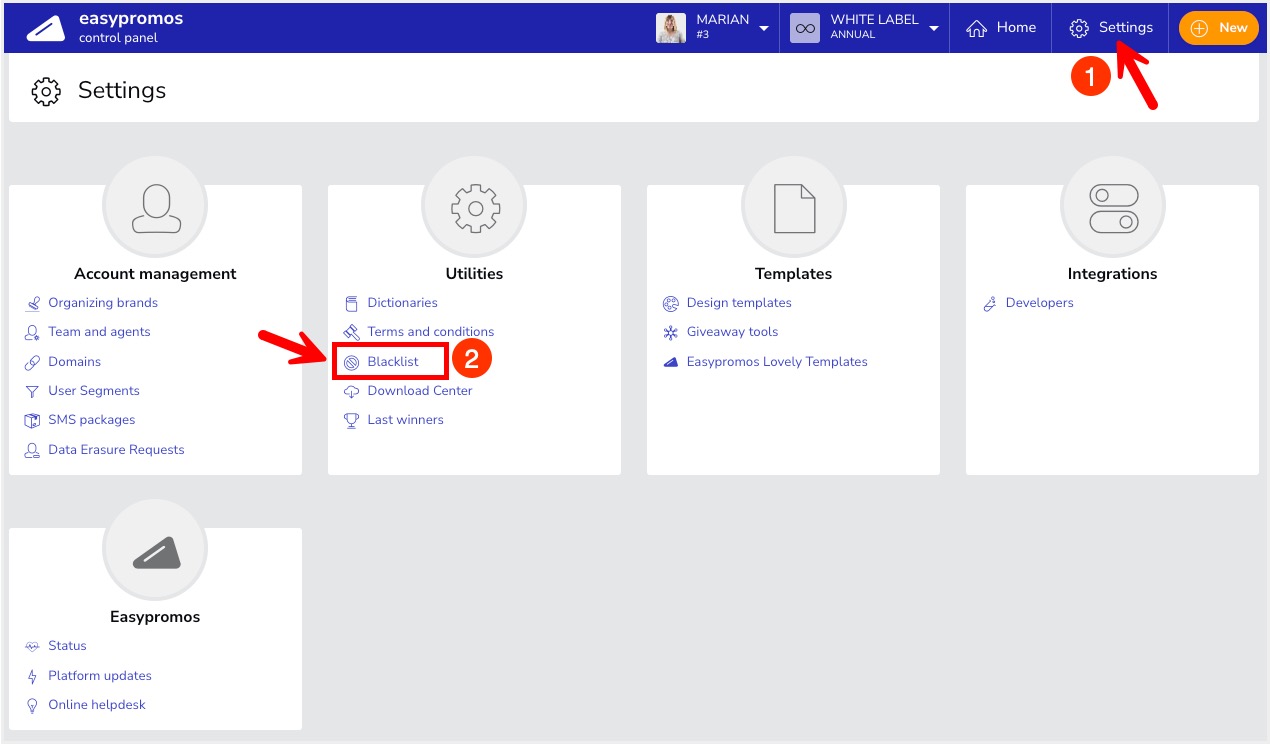
Task: Click the Utilities heading
Action: pyautogui.click(x=474, y=274)
